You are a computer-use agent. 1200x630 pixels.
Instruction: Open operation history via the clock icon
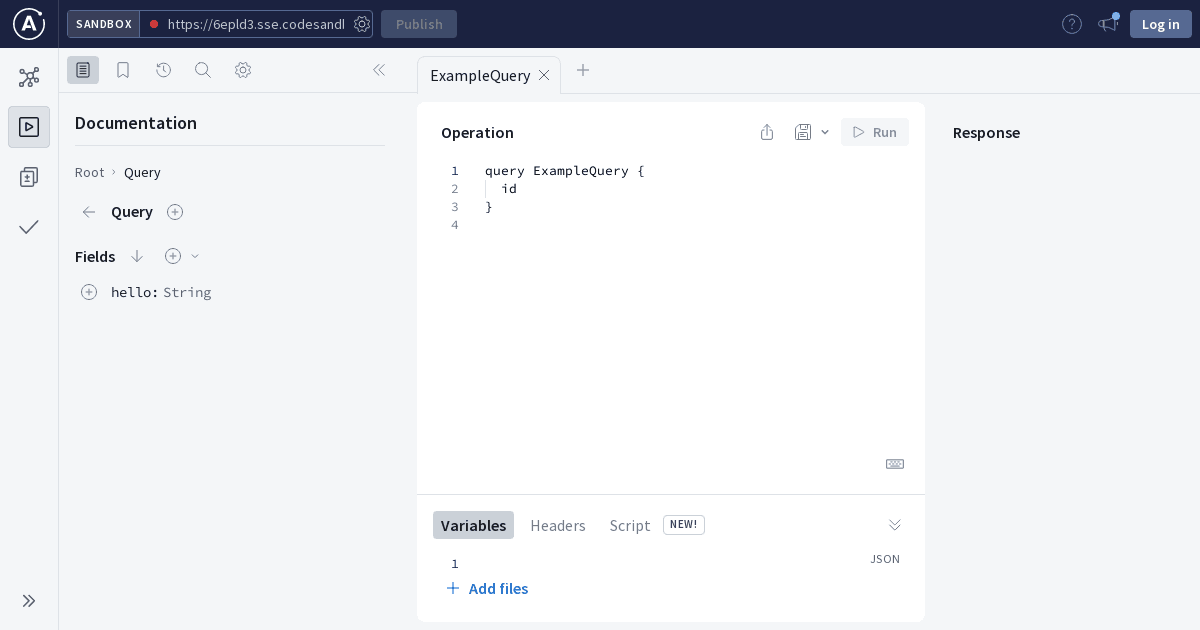163,70
